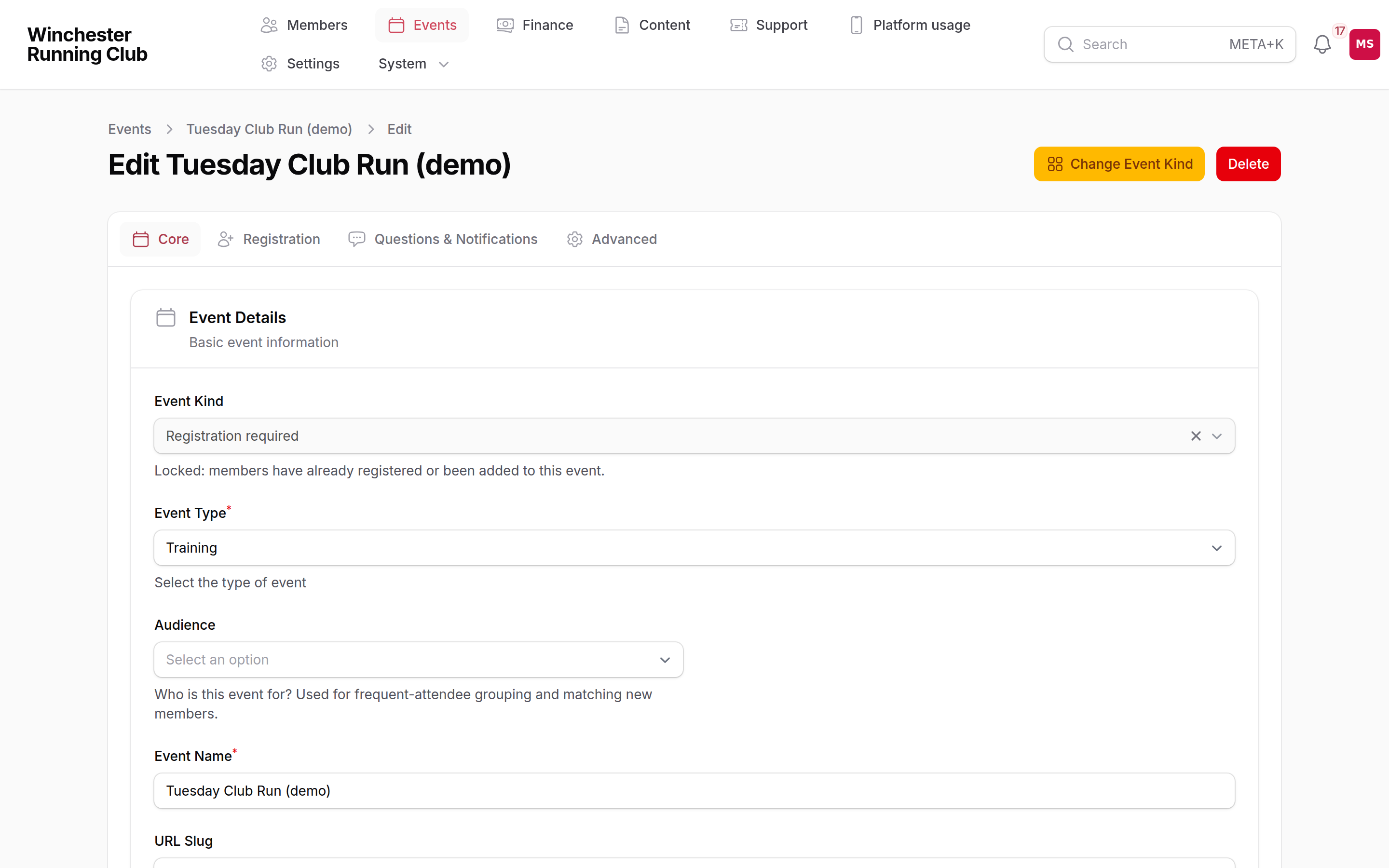Clear Event Kind with the X icon

pos(1196,436)
